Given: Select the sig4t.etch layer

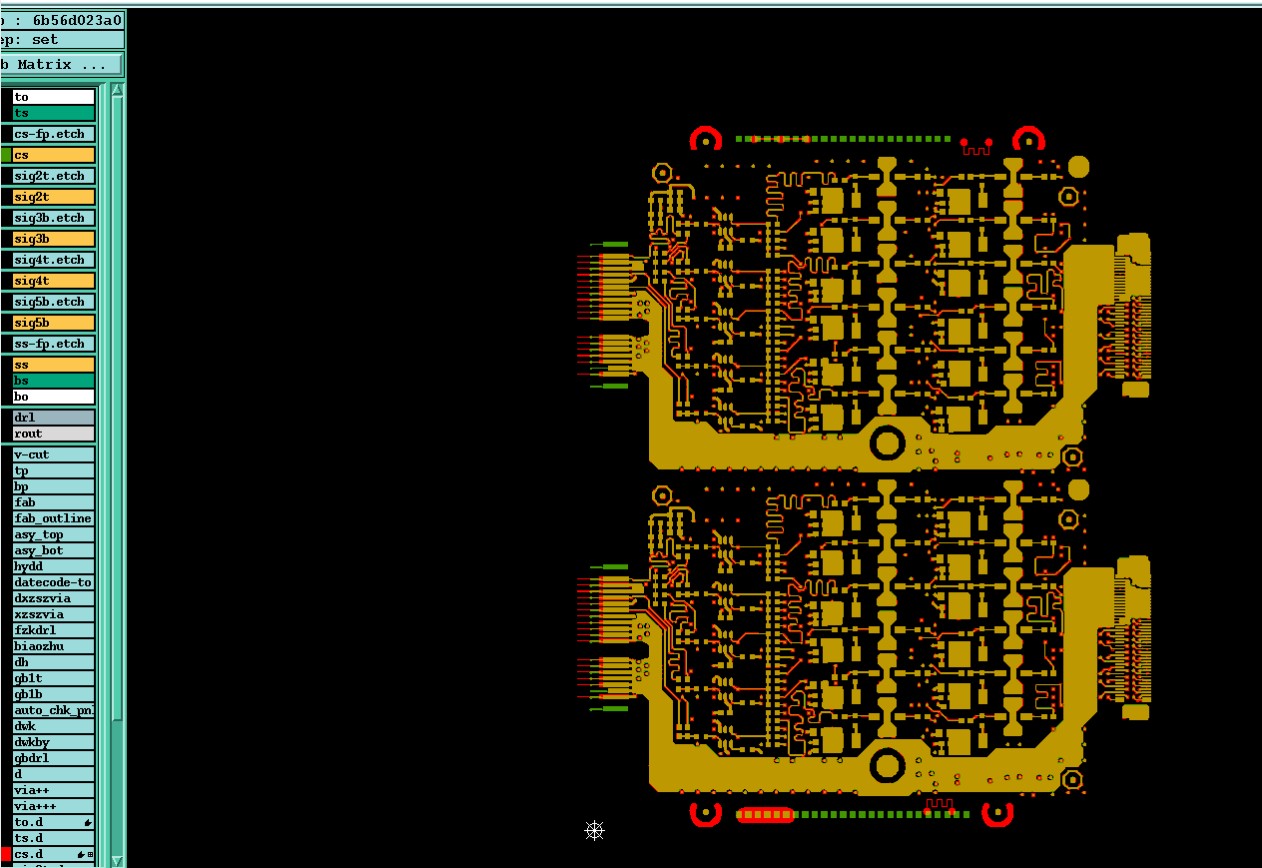Looking at the screenshot, I should tap(54, 260).
